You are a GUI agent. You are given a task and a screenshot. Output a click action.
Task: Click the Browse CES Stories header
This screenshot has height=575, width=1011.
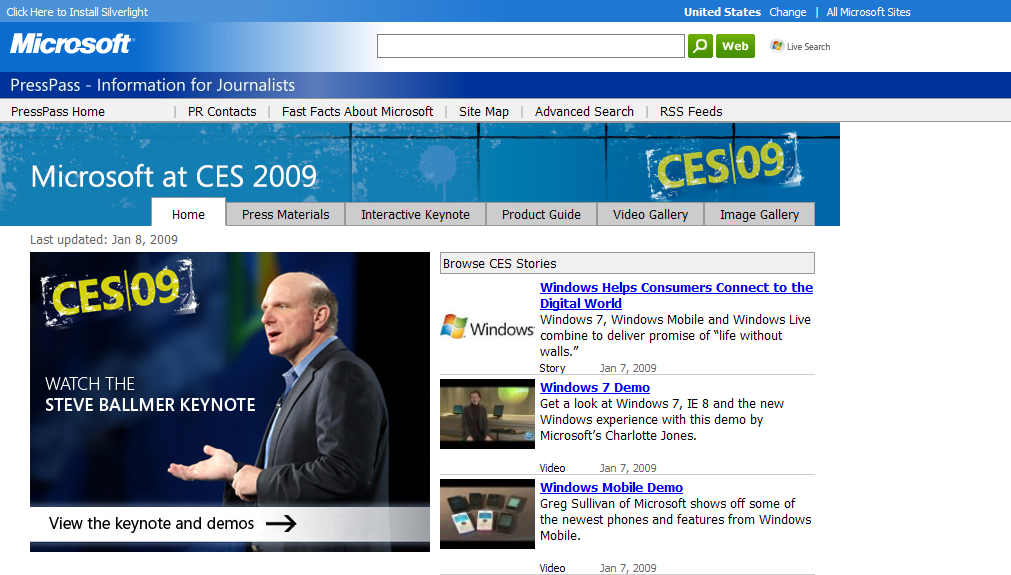(627, 263)
